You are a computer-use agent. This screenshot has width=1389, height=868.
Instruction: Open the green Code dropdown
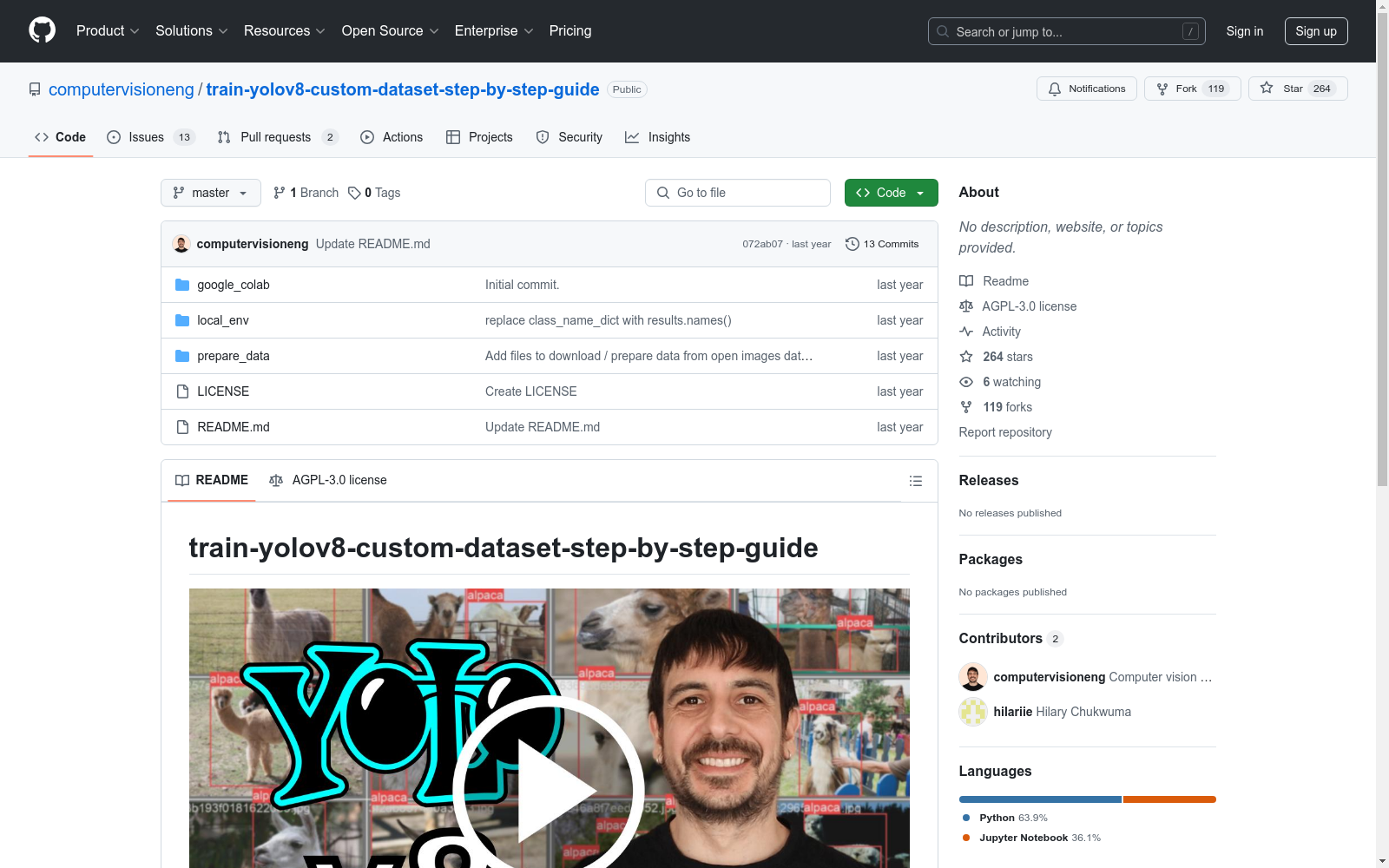tap(891, 193)
